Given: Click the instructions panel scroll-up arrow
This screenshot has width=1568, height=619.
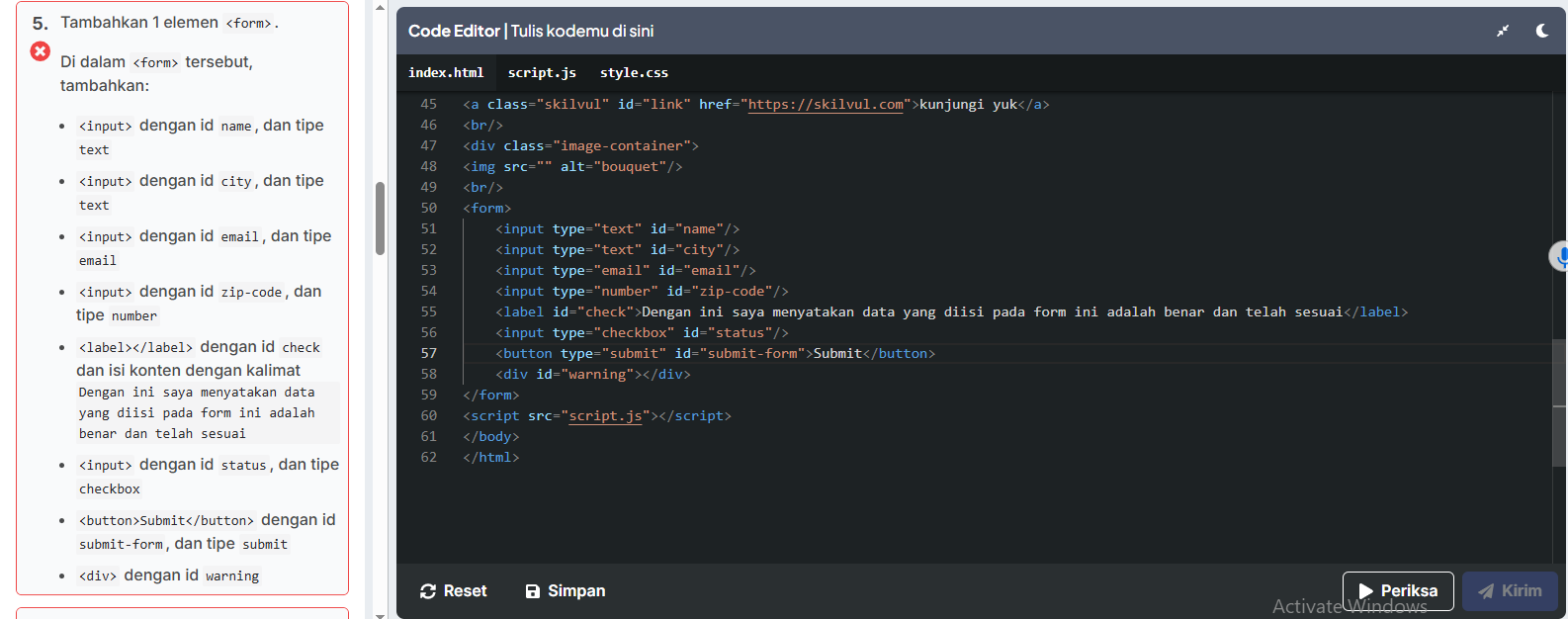Looking at the screenshot, I should pos(380,6).
